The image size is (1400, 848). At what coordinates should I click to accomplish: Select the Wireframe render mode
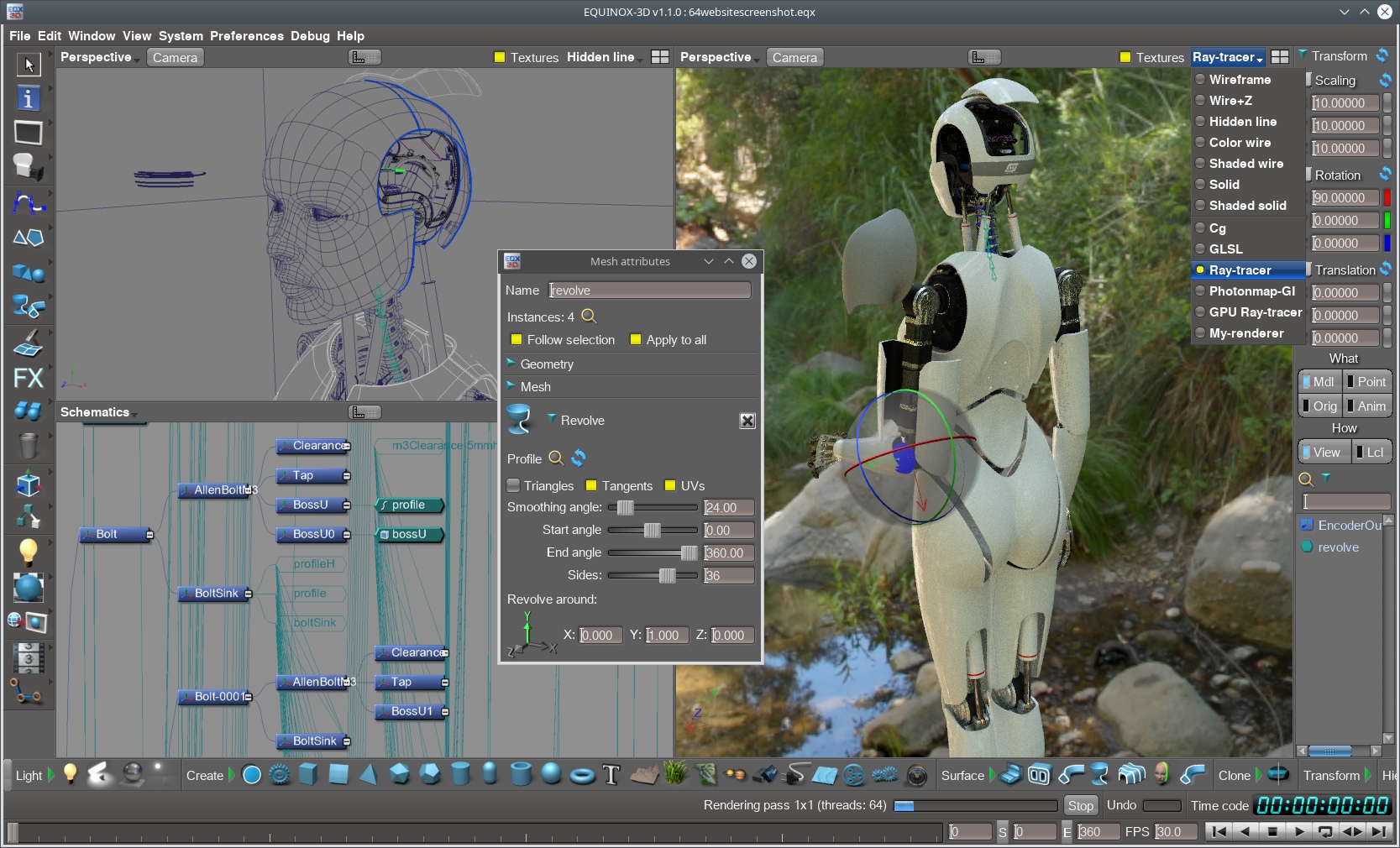pos(1240,80)
